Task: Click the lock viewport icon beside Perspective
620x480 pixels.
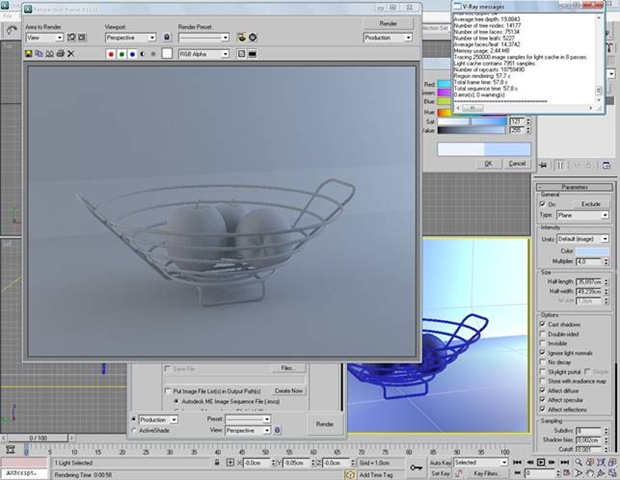Action: (166, 37)
